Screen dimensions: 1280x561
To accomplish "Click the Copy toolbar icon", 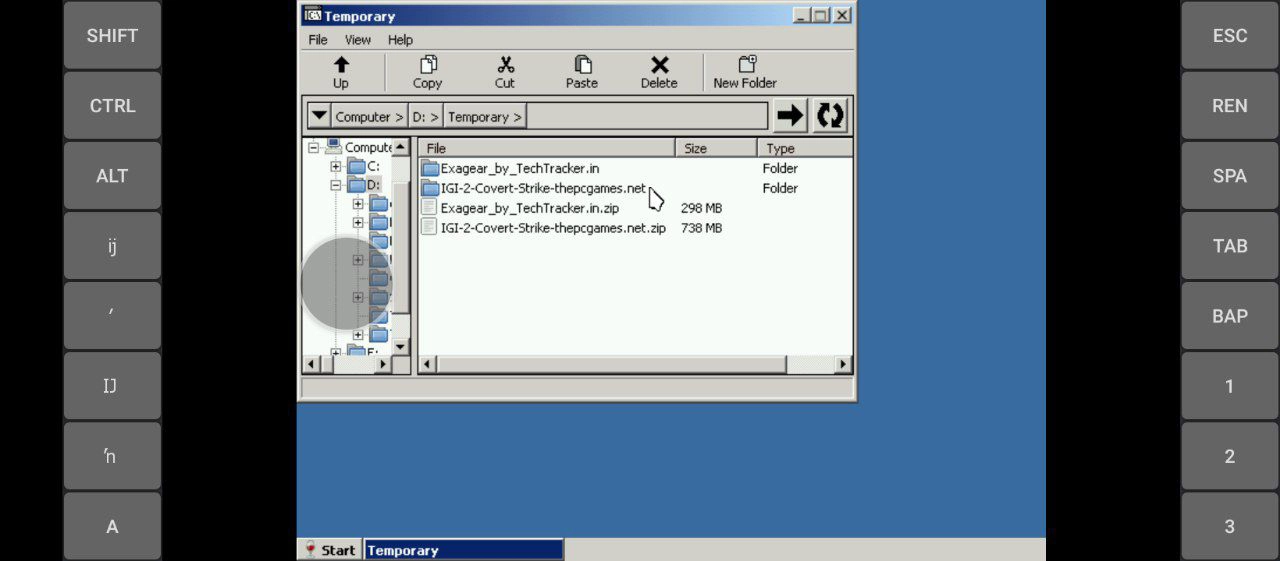I will [x=428, y=66].
